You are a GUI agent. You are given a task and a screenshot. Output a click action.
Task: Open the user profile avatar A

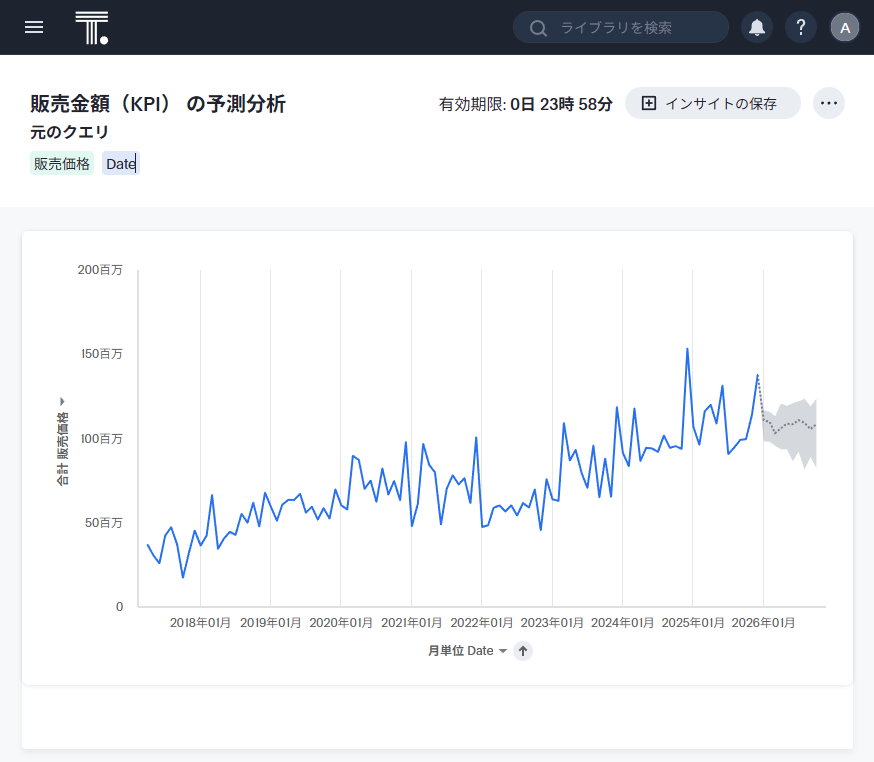click(x=845, y=28)
